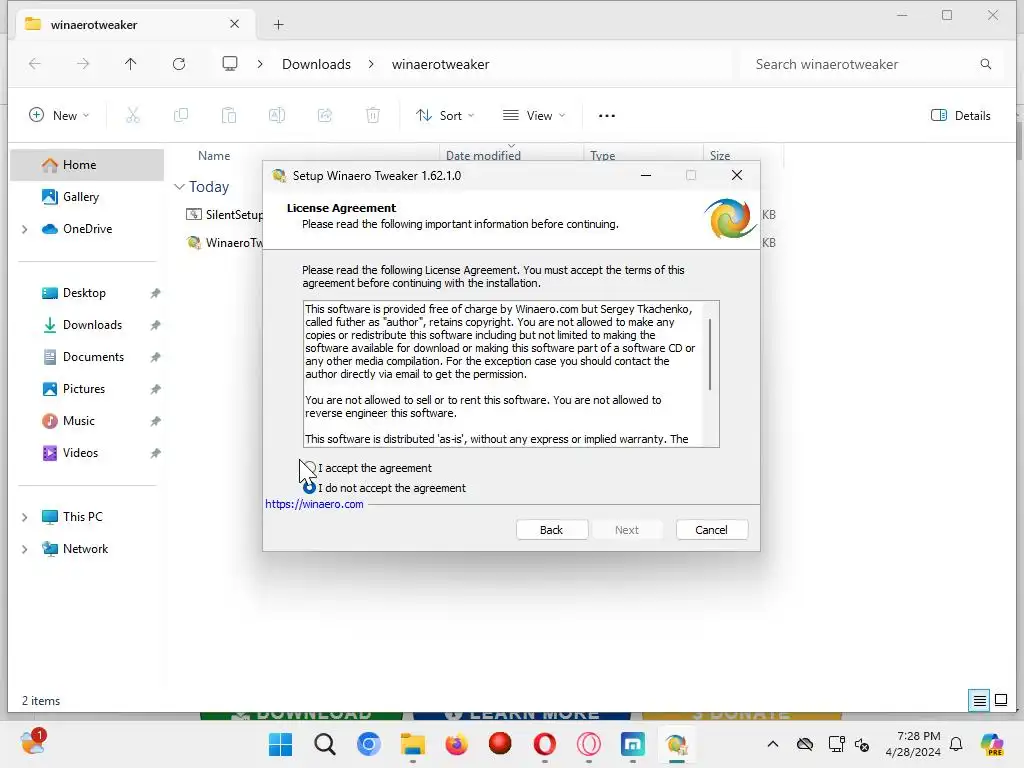This screenshot has width=1024, height=768.
Task: Click the This PC monitor icon in address bar
Action: pyautogui.click(x=230, y=63)
